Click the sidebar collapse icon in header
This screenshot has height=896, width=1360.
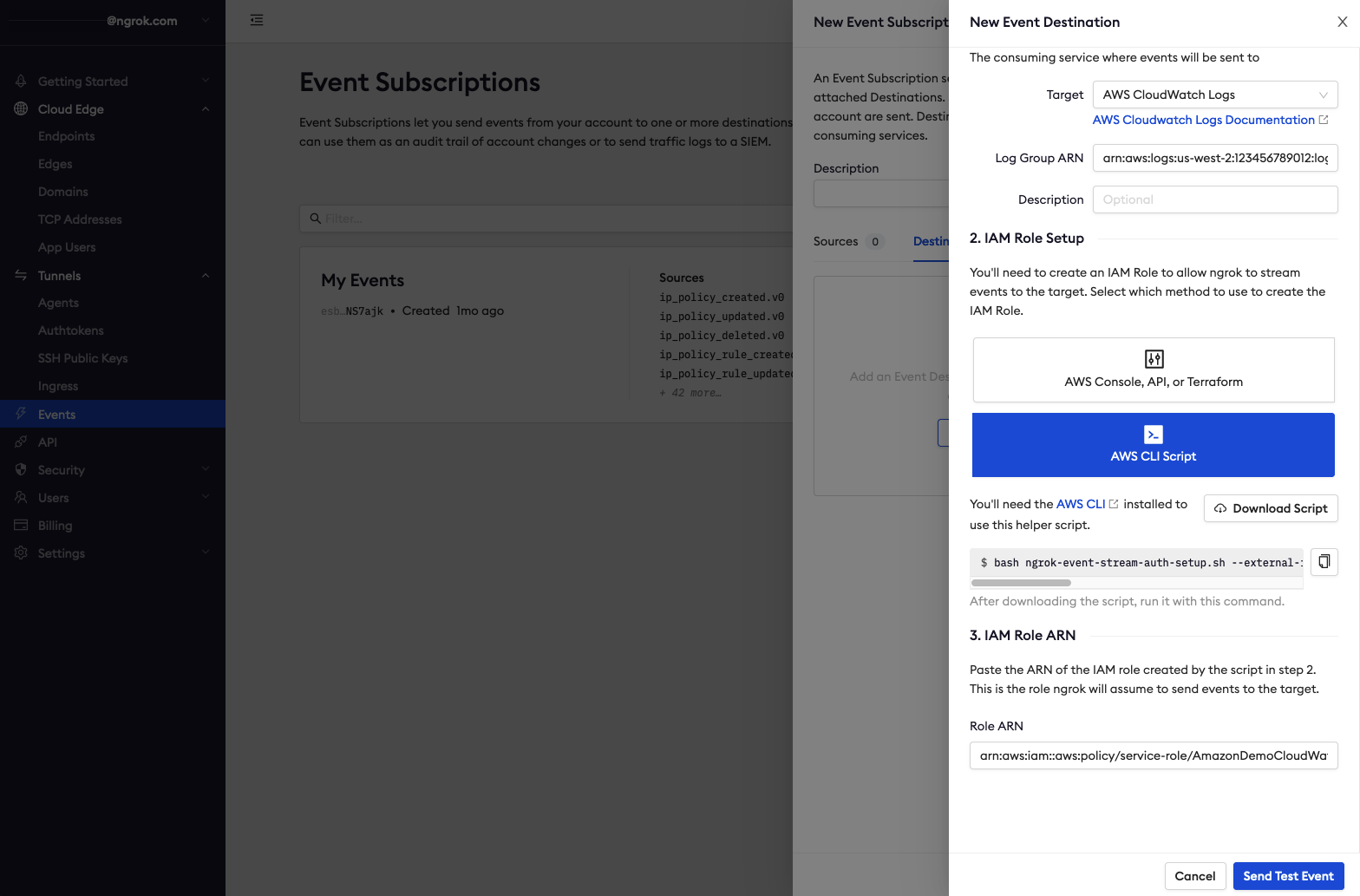(257, 20)
